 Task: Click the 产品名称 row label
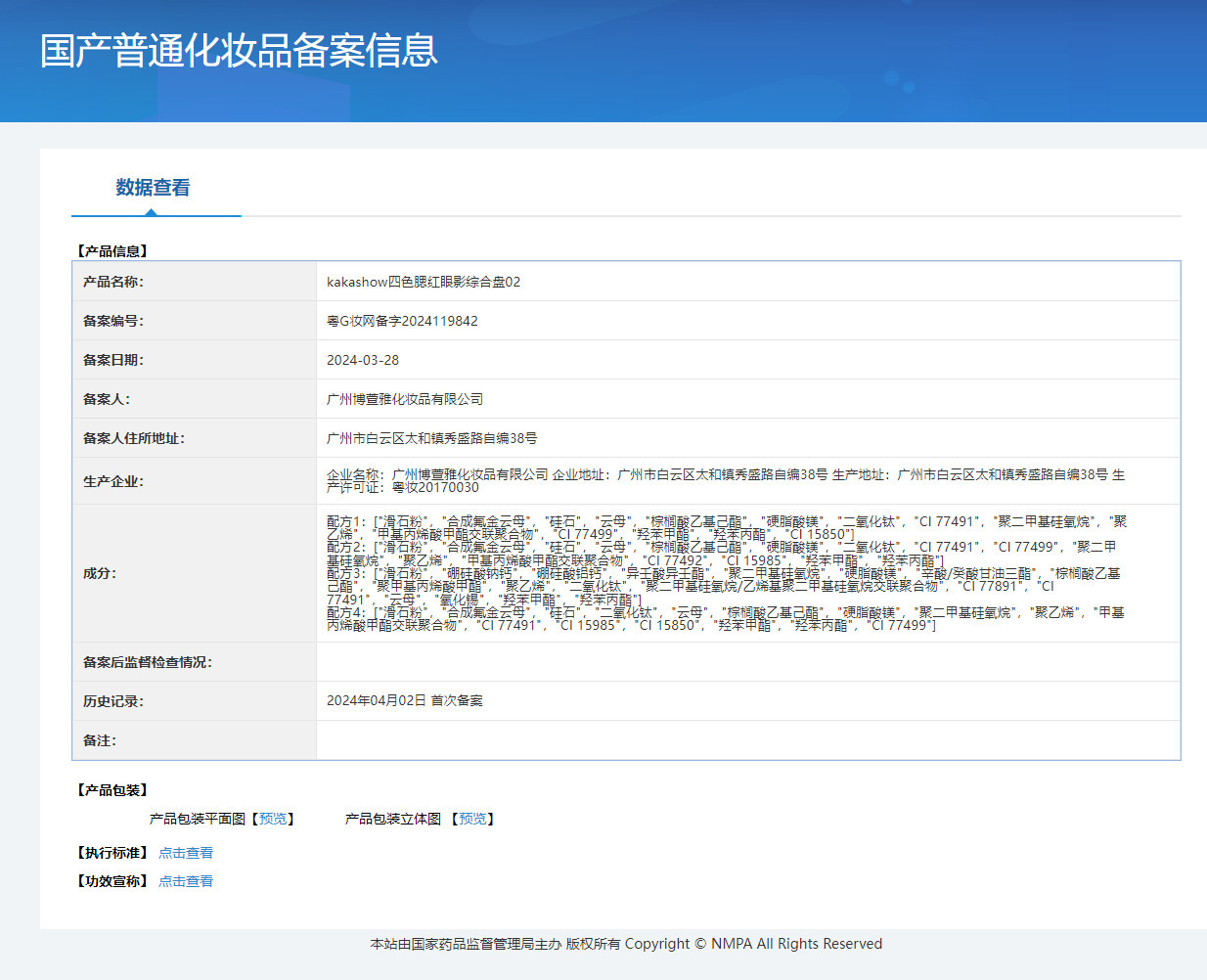coord(113,282)
